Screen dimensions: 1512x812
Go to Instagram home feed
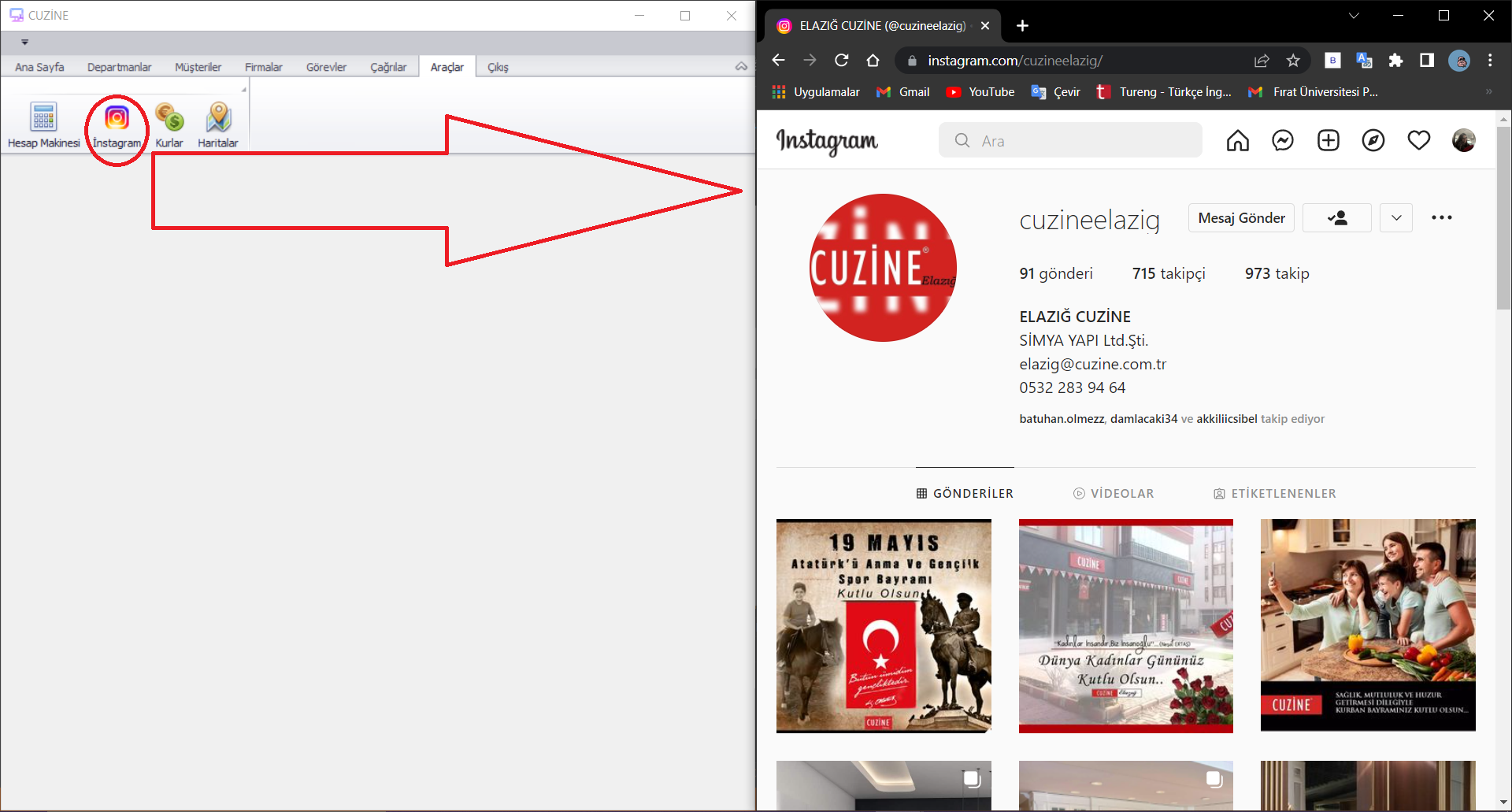pyautogui.click(x=1236, y=140)
